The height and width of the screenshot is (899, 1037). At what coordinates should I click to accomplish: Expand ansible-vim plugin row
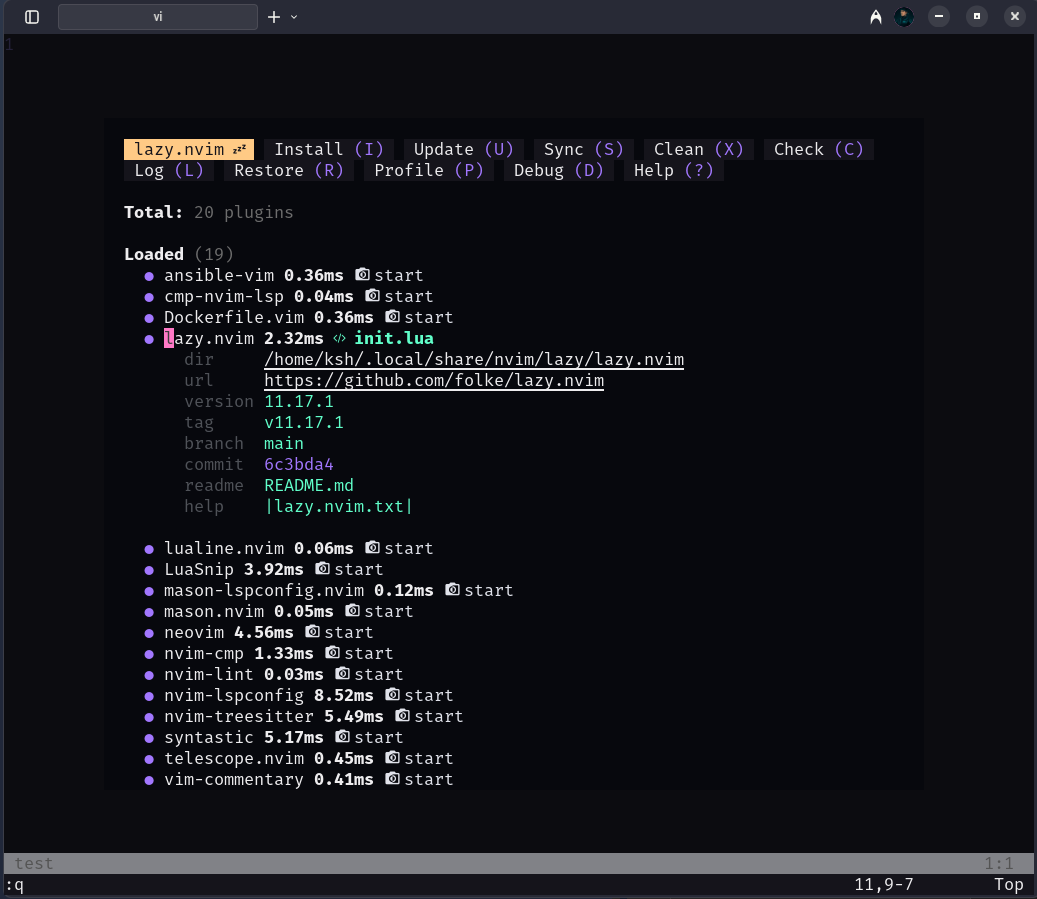click(219, 276)
